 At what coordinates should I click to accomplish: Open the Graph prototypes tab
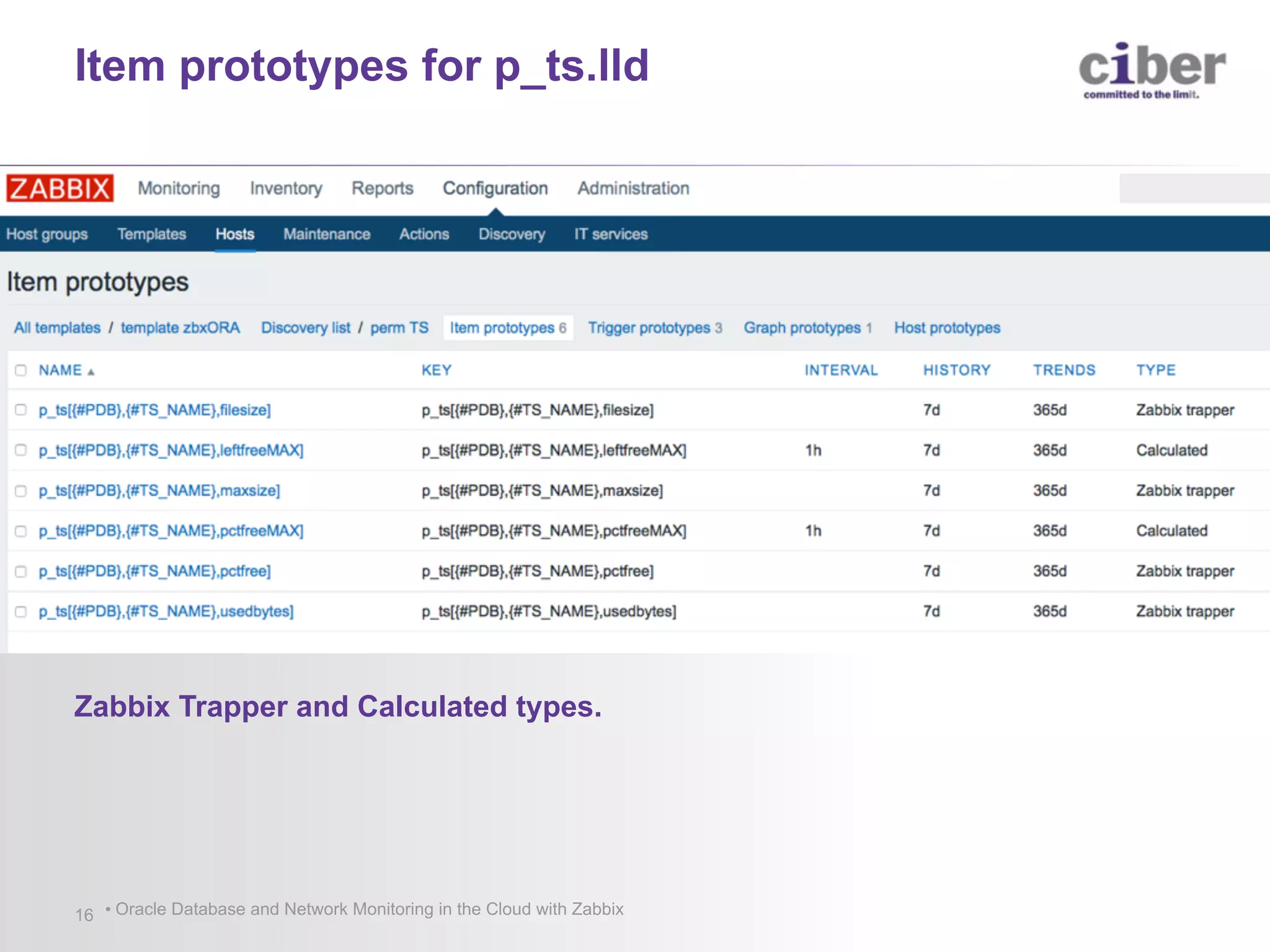pos(802,328)
